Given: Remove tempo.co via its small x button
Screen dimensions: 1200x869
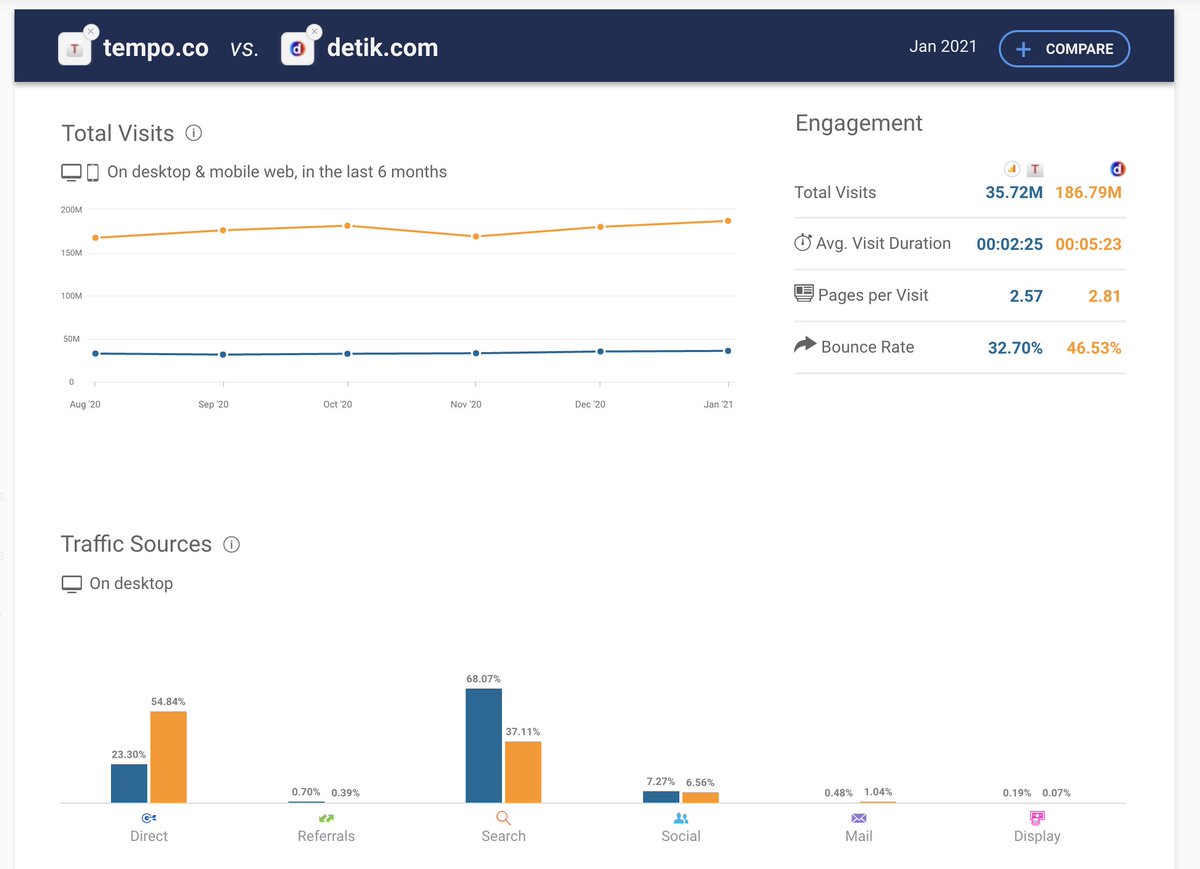Looking at the screenshot, I should [x=91, y=32].
